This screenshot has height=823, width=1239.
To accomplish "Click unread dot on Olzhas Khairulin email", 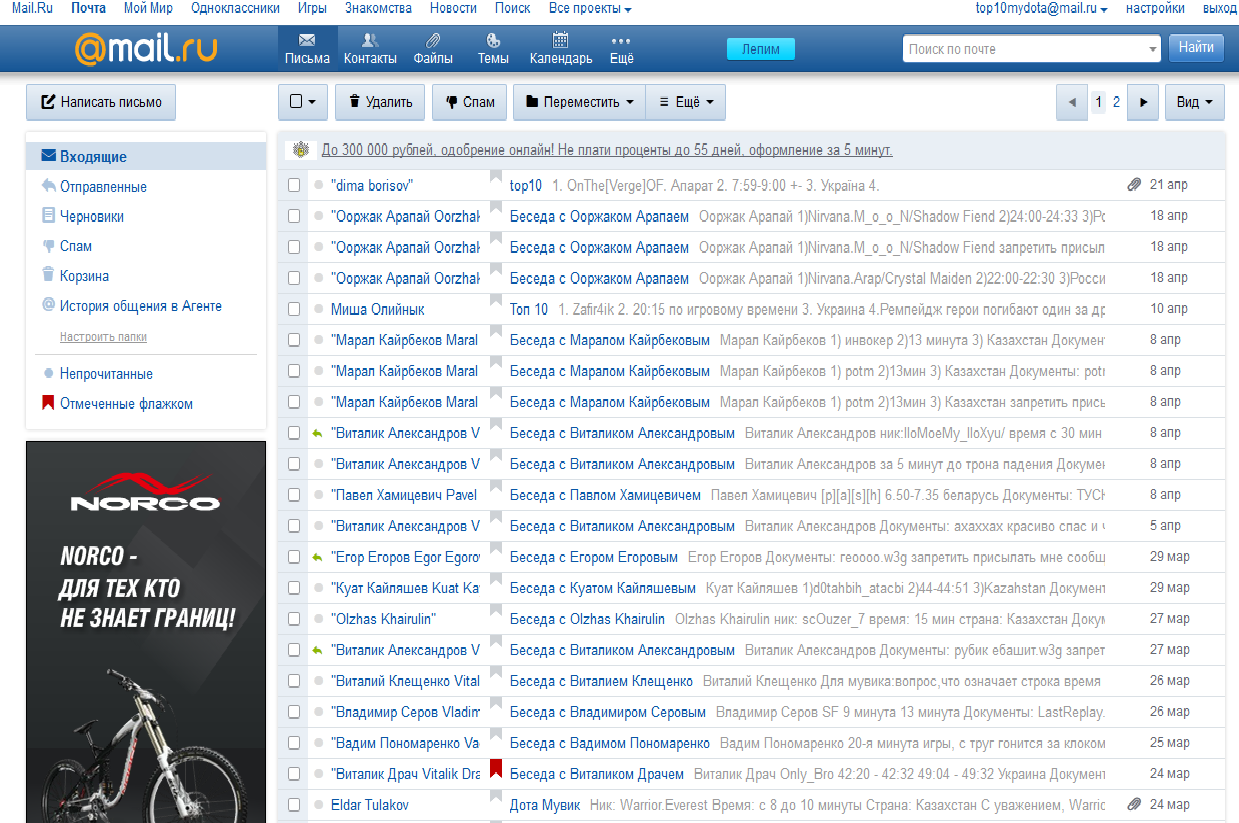I will 318,619.
